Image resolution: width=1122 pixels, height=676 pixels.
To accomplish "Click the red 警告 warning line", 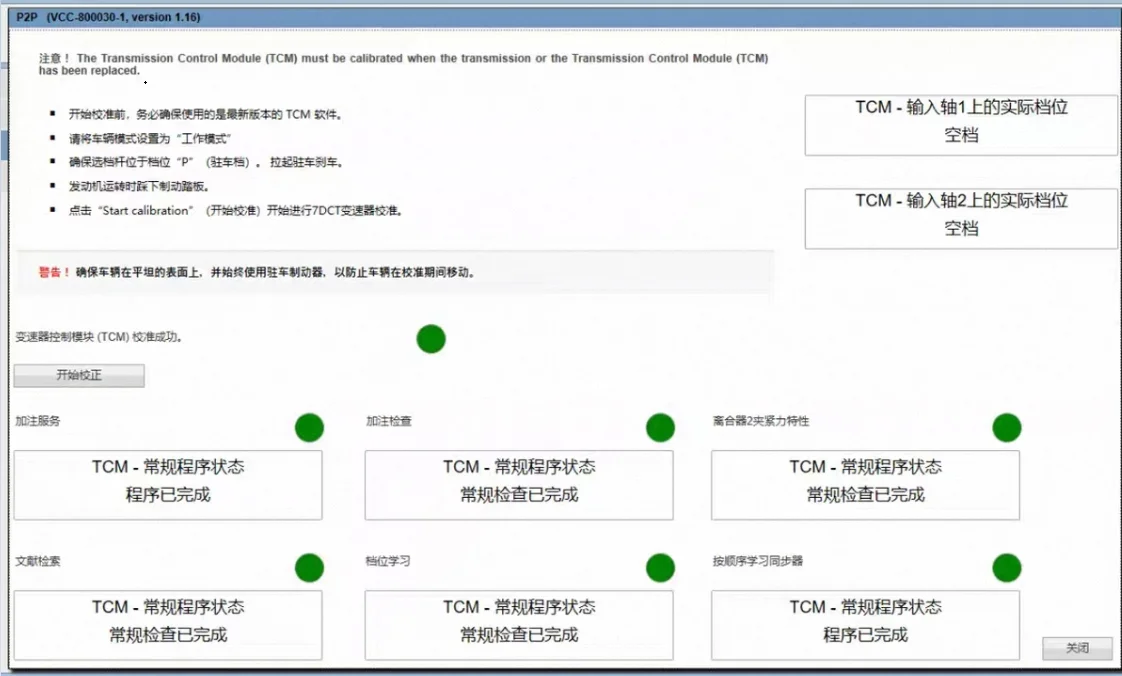I will pos(257,272).
